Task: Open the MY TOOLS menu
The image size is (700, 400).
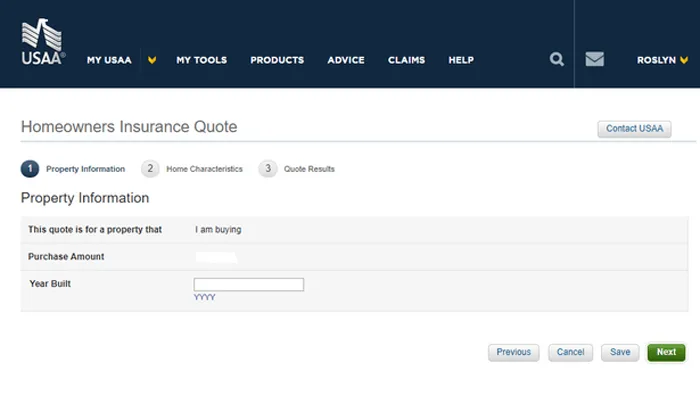Action: tap(201, 60)
